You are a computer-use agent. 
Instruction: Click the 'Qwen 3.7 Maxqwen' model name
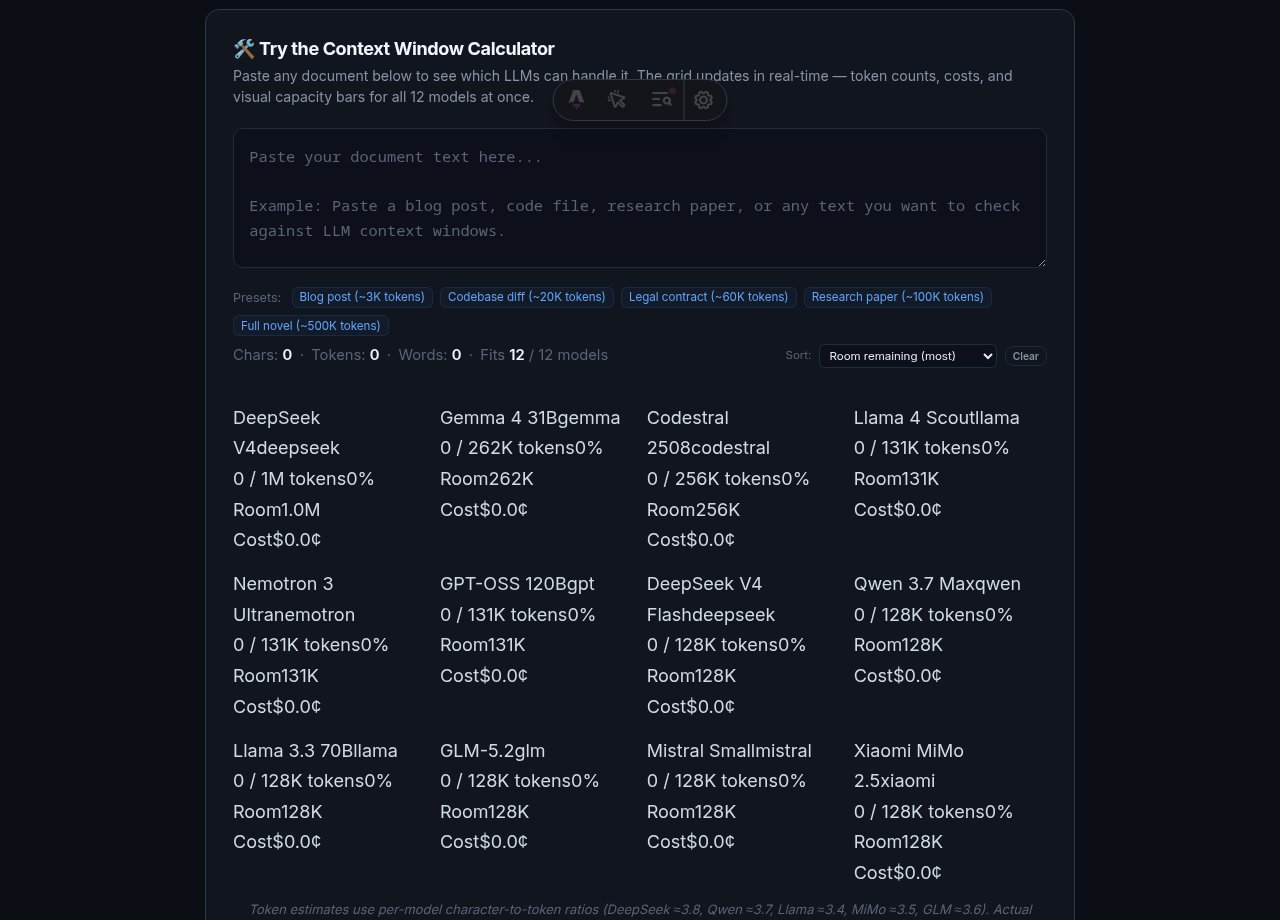pos(937,584)
